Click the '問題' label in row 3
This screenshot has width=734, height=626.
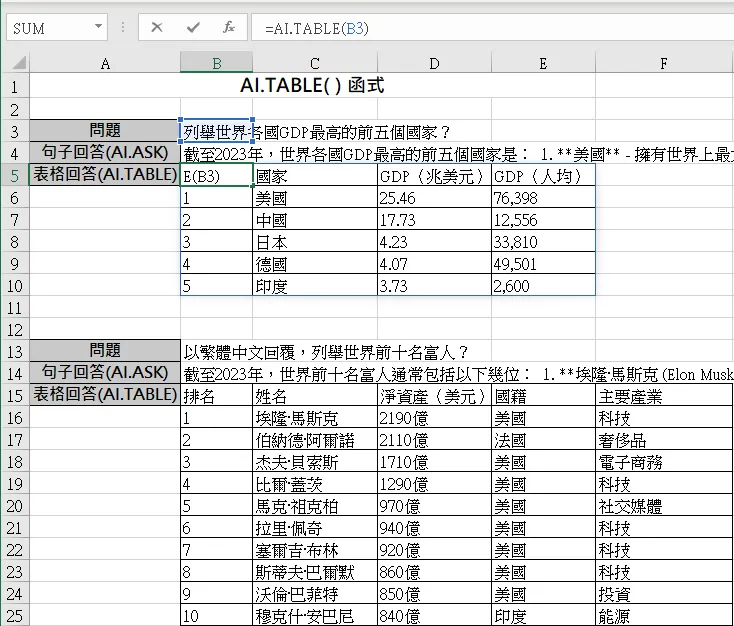tap(105, 130)
